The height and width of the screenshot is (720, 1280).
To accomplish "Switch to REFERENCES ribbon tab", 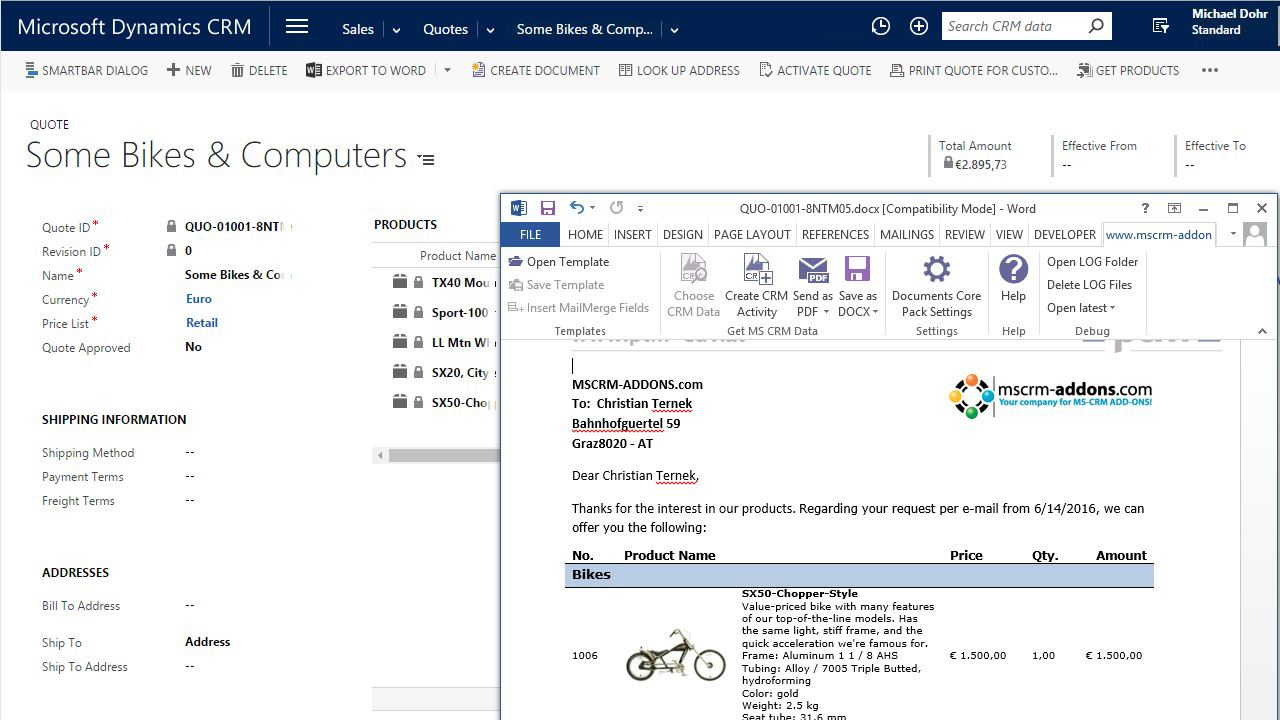I will pyautogui.click(x=835, y=234).
